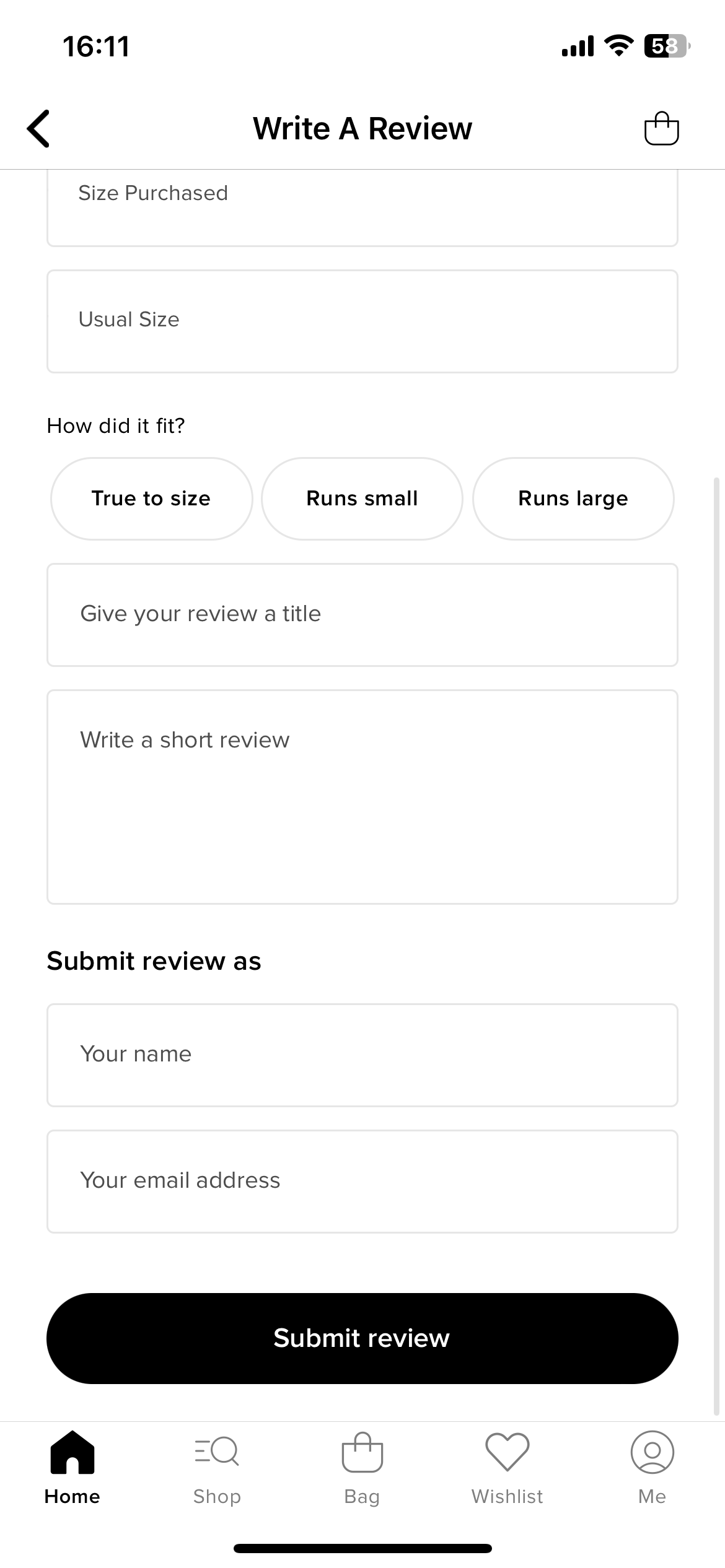Tap the back arrow icon
Image resolution: width=725 pixels, height=1568 pixels.
pos(38,129)
